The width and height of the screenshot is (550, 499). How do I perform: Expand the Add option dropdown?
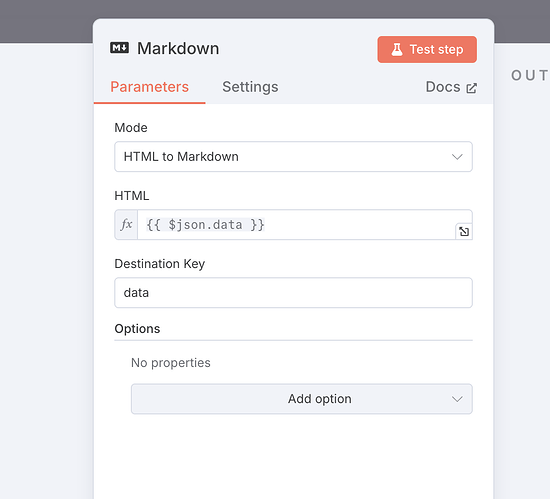302,399
